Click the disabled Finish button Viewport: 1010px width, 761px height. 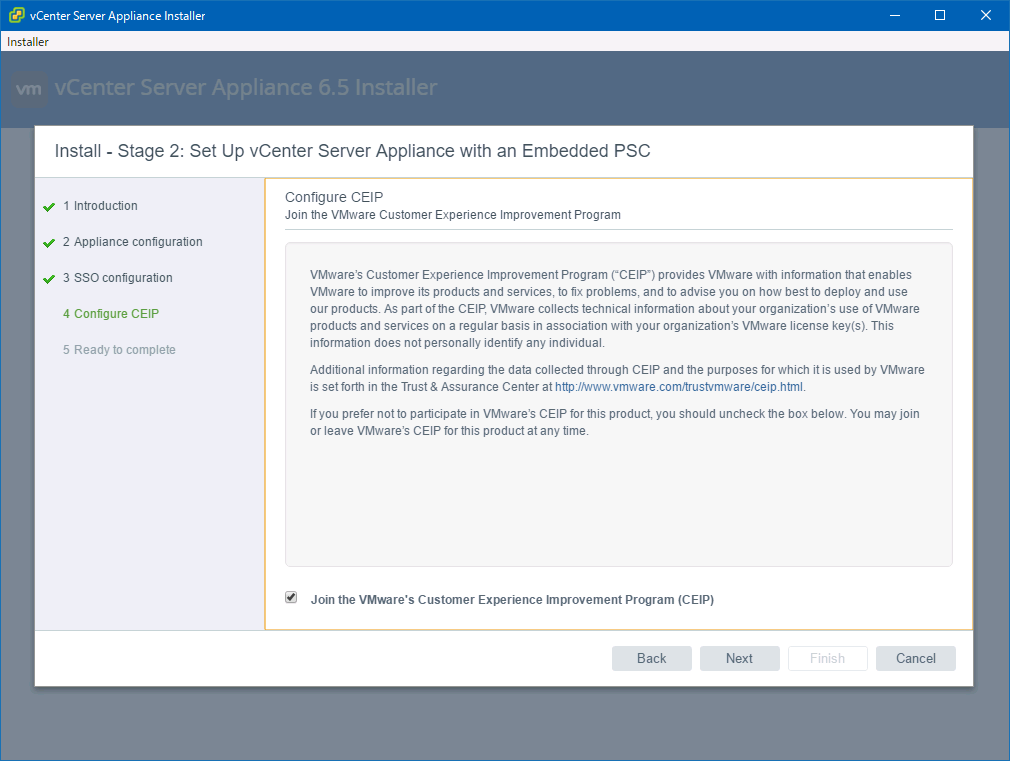click(x=827, y=659)
